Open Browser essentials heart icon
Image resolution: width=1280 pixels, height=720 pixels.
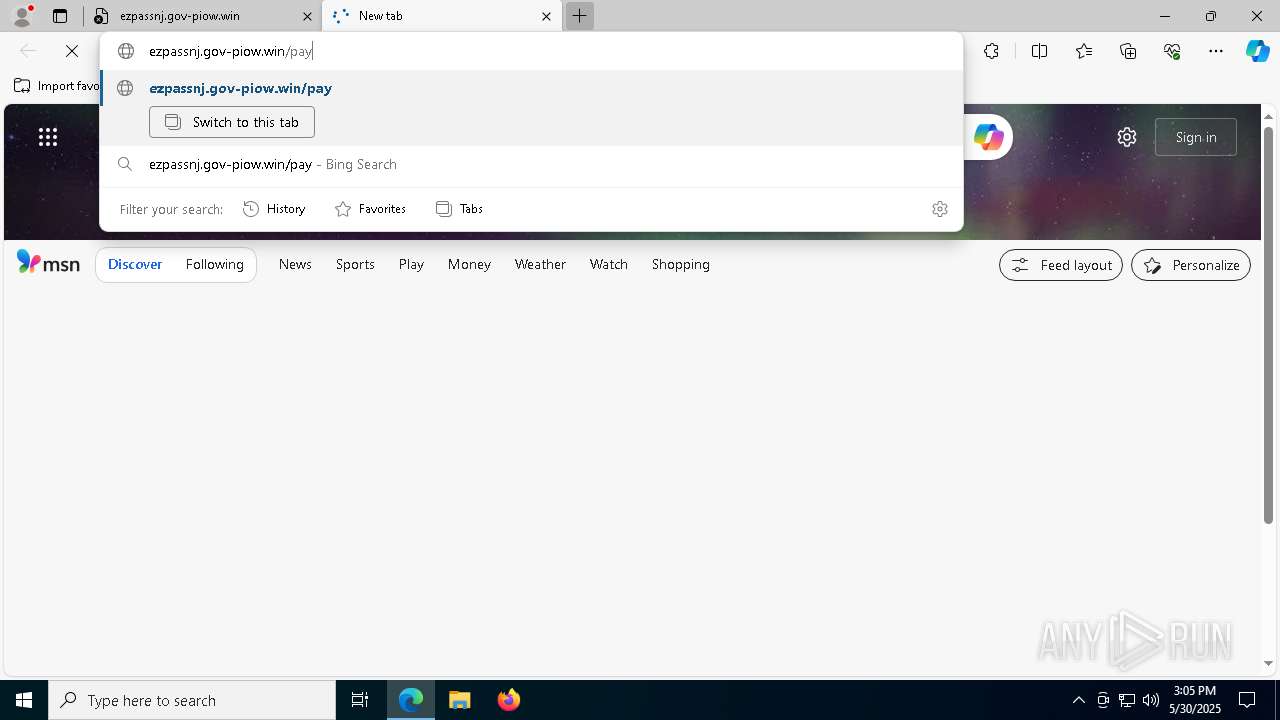pyautogui.click(x=1172, y=51)
